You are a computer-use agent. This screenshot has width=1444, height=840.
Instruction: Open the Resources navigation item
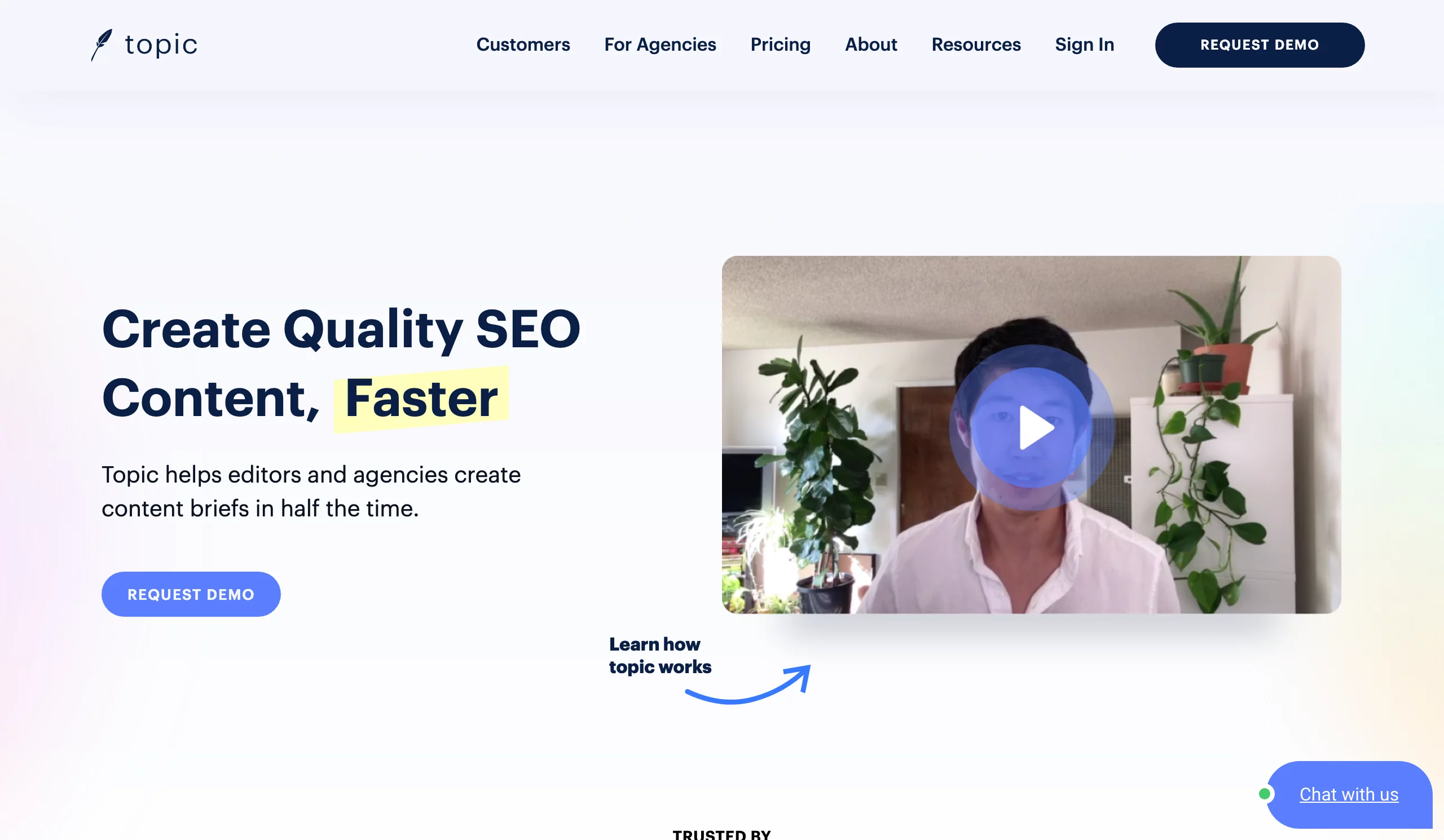tap(975, 44)
